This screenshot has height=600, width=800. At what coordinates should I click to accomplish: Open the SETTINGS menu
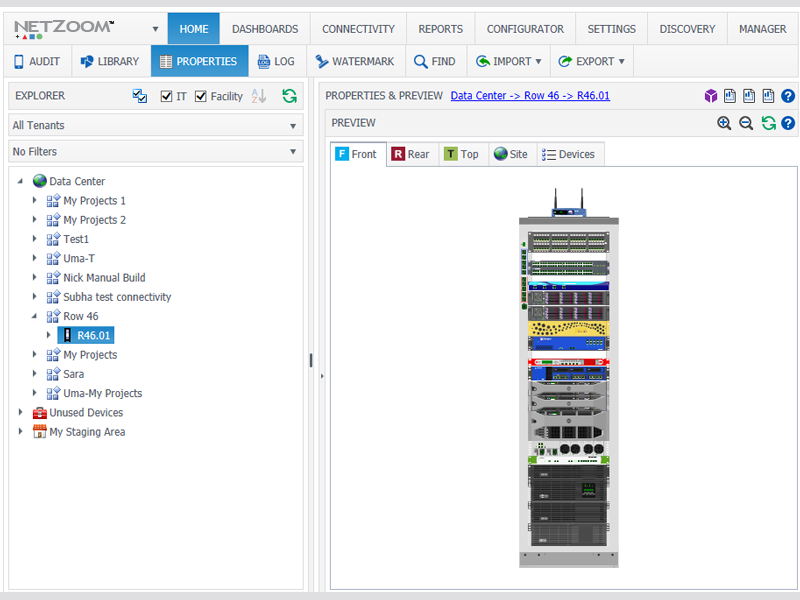[611, 29]
